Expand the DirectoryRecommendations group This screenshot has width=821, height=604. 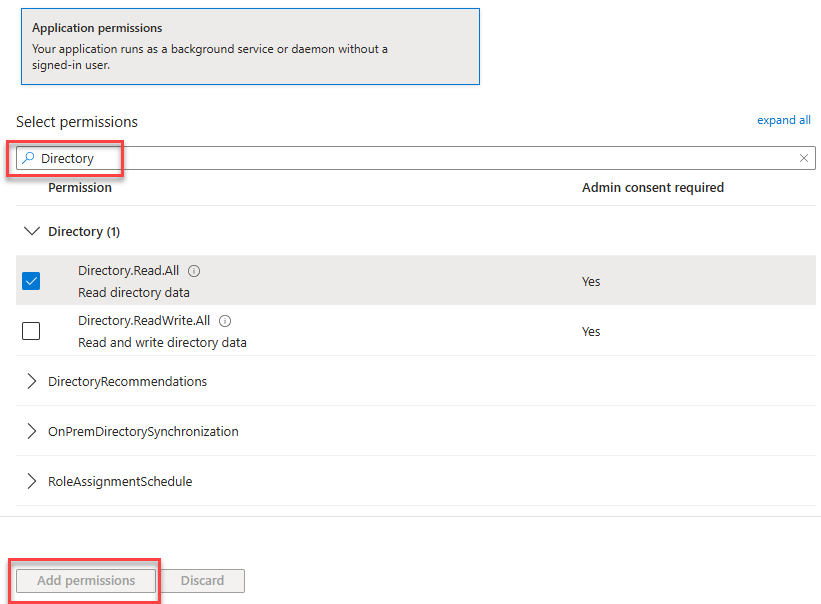(32, 381)
